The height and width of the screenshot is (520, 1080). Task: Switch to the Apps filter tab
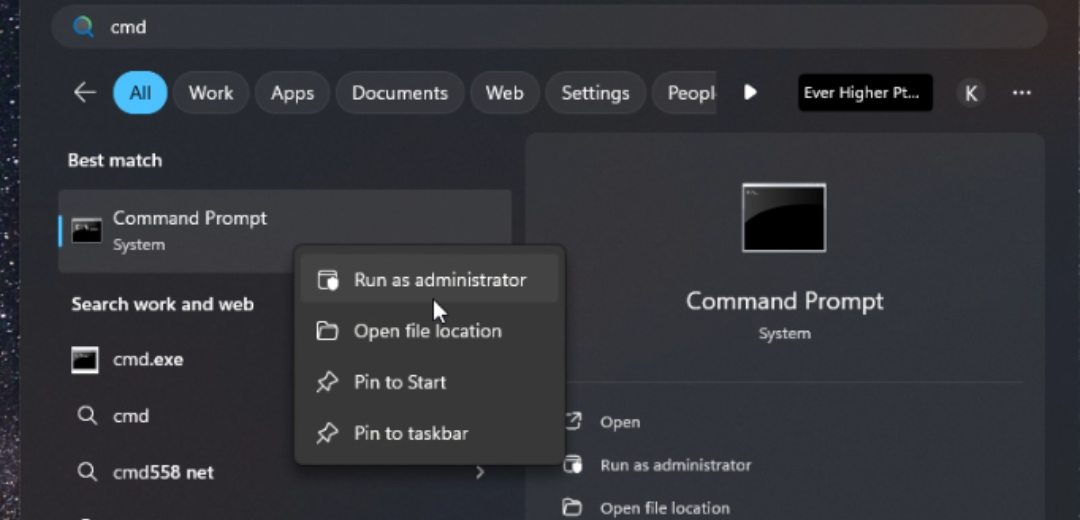292,93
